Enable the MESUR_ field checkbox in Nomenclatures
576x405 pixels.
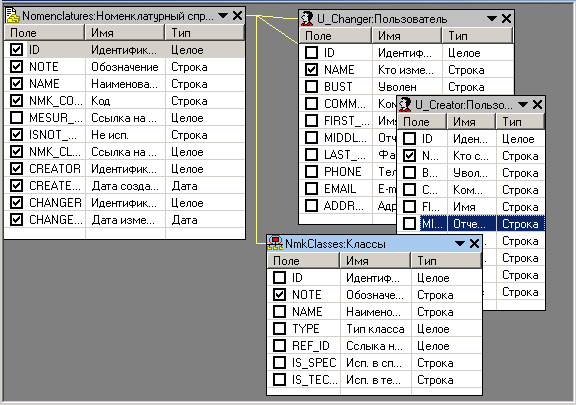[x=16, y=118]
